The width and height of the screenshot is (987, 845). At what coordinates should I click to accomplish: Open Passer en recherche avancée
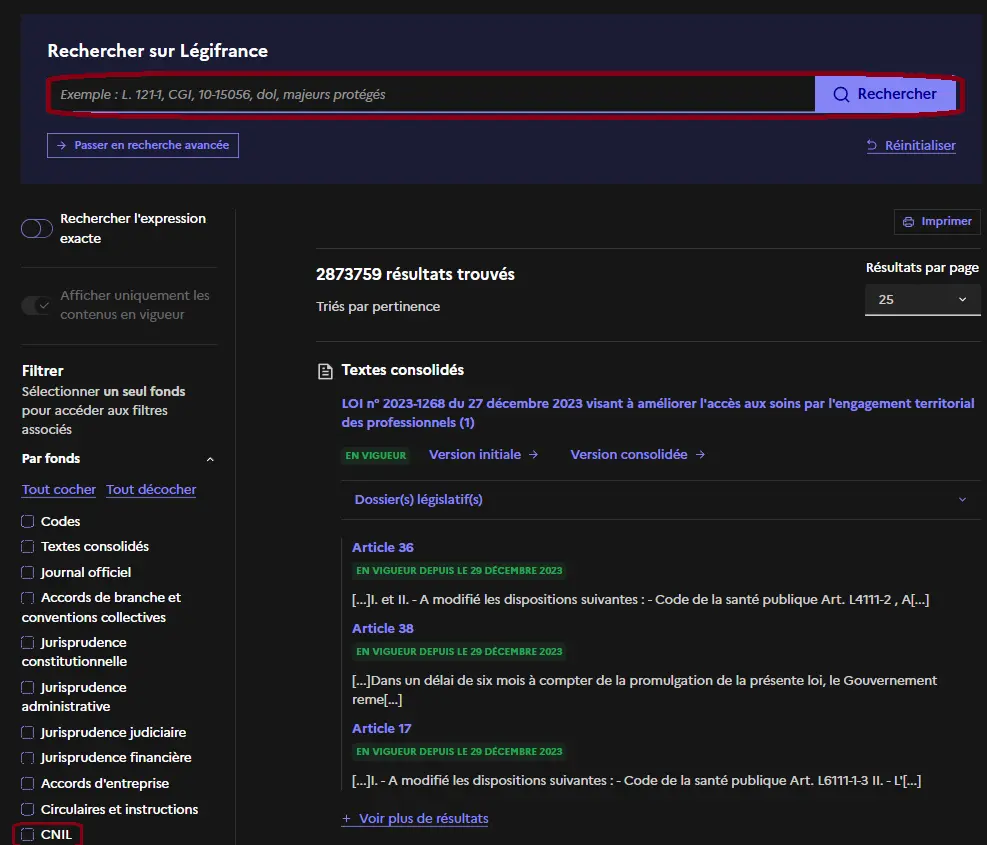pos(143,145)
